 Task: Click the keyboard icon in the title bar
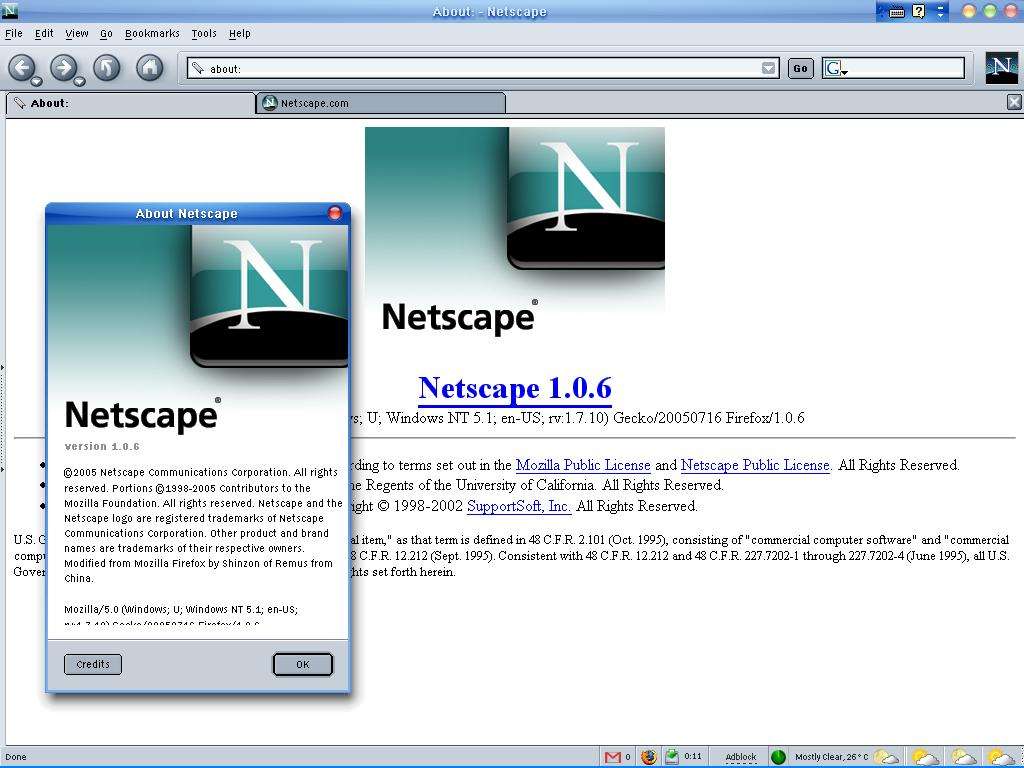[896, 12]
